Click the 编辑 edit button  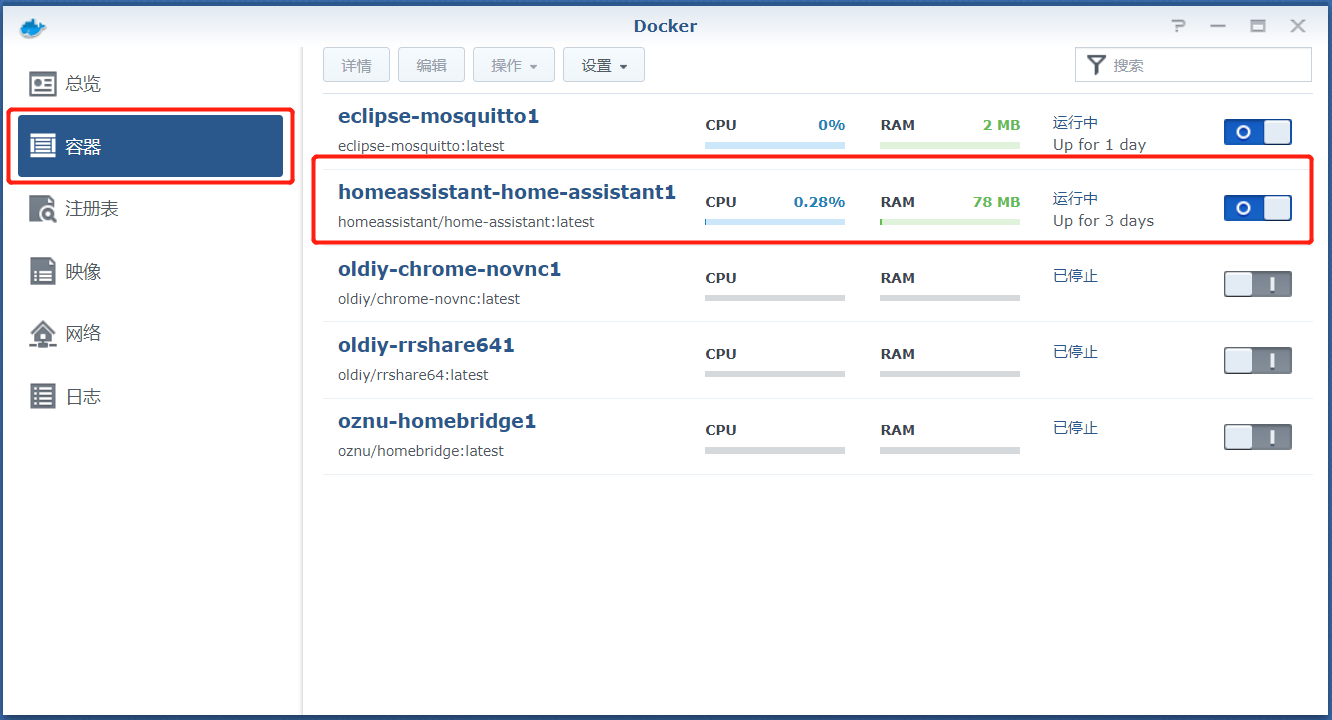tap(432, 65)
